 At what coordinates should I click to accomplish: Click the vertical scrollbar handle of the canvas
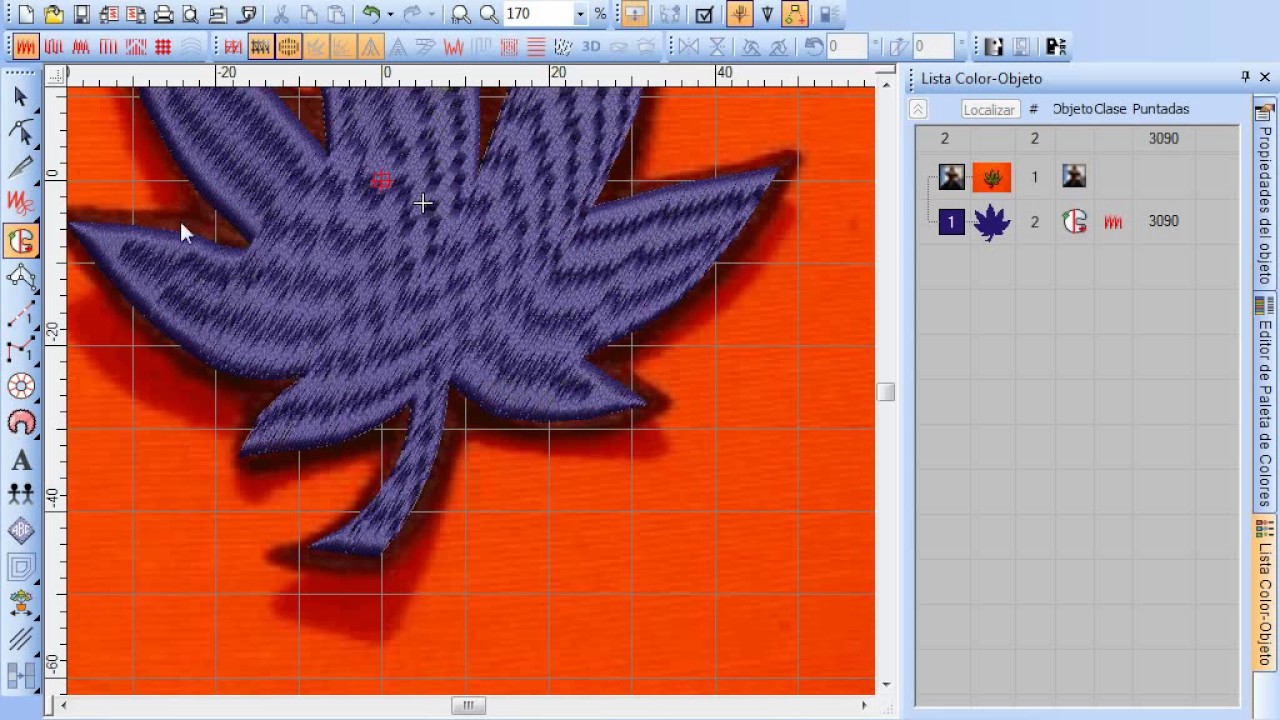coord(885,392)
